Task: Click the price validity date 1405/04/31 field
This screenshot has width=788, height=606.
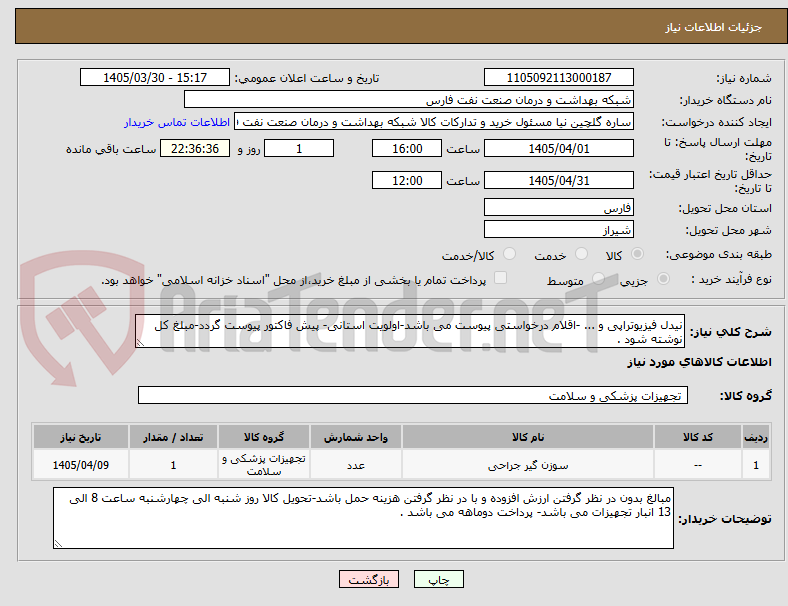Action: point(559,180)
